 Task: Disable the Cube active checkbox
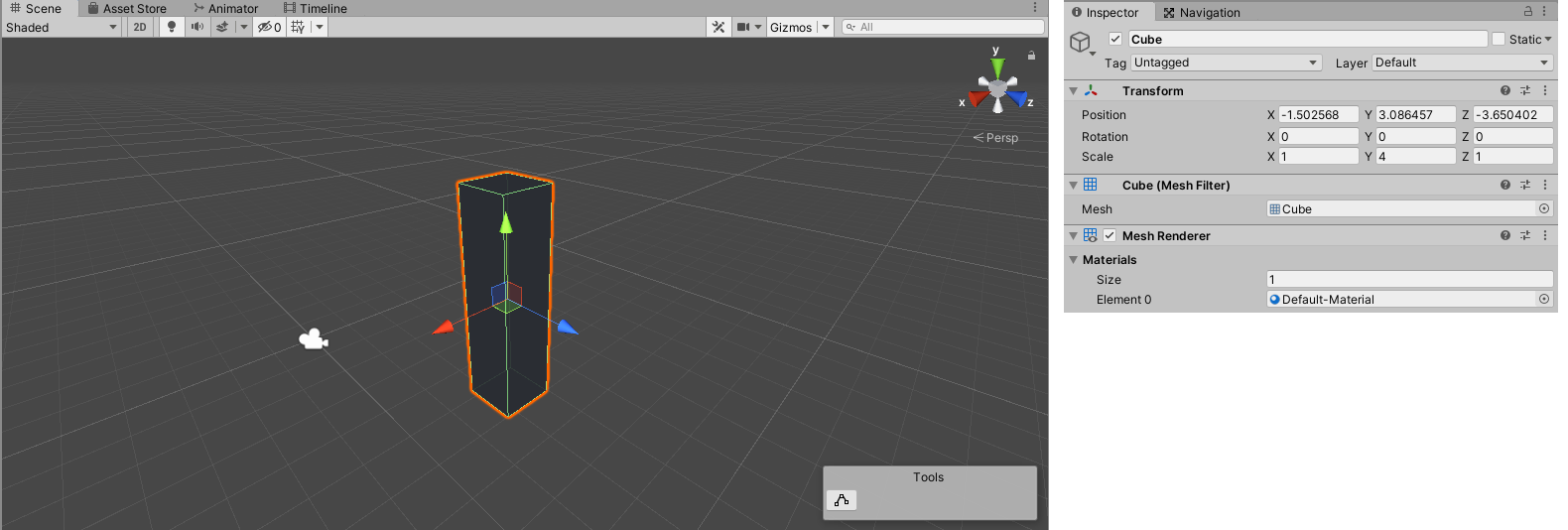click(1115, 39)
